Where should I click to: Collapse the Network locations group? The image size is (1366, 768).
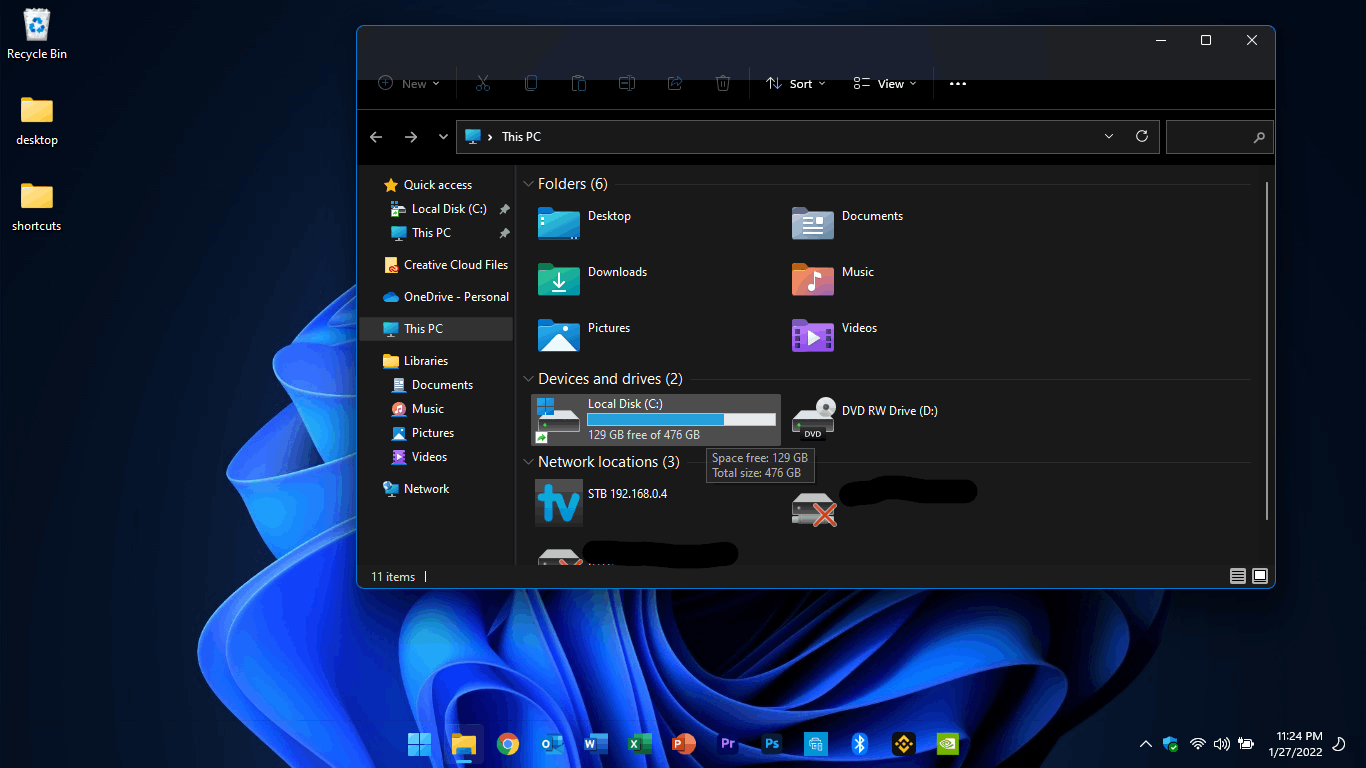coord(528,462)
